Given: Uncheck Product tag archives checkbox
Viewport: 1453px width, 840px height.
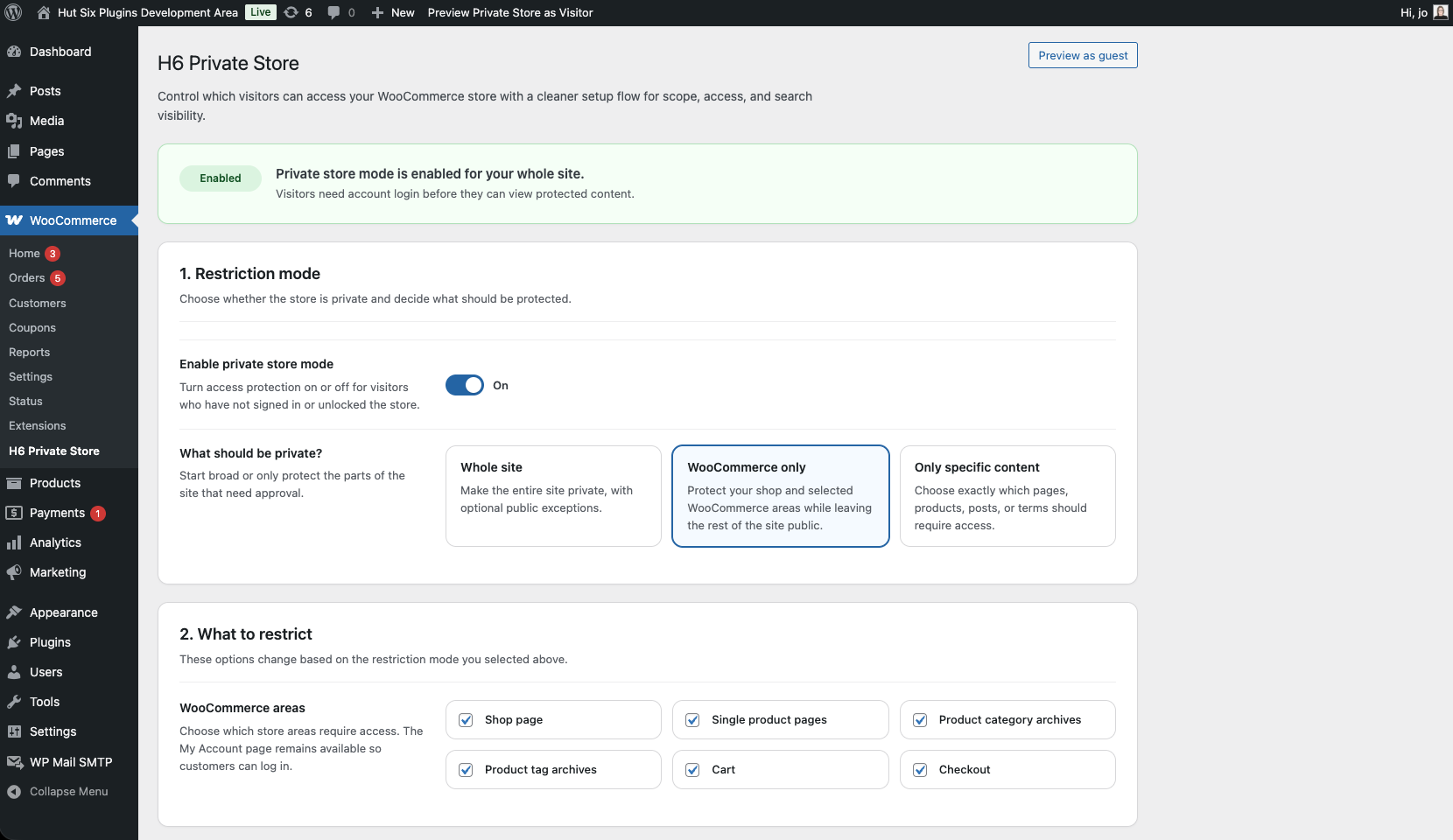Looking at the screenshot, I should (467, 770).
